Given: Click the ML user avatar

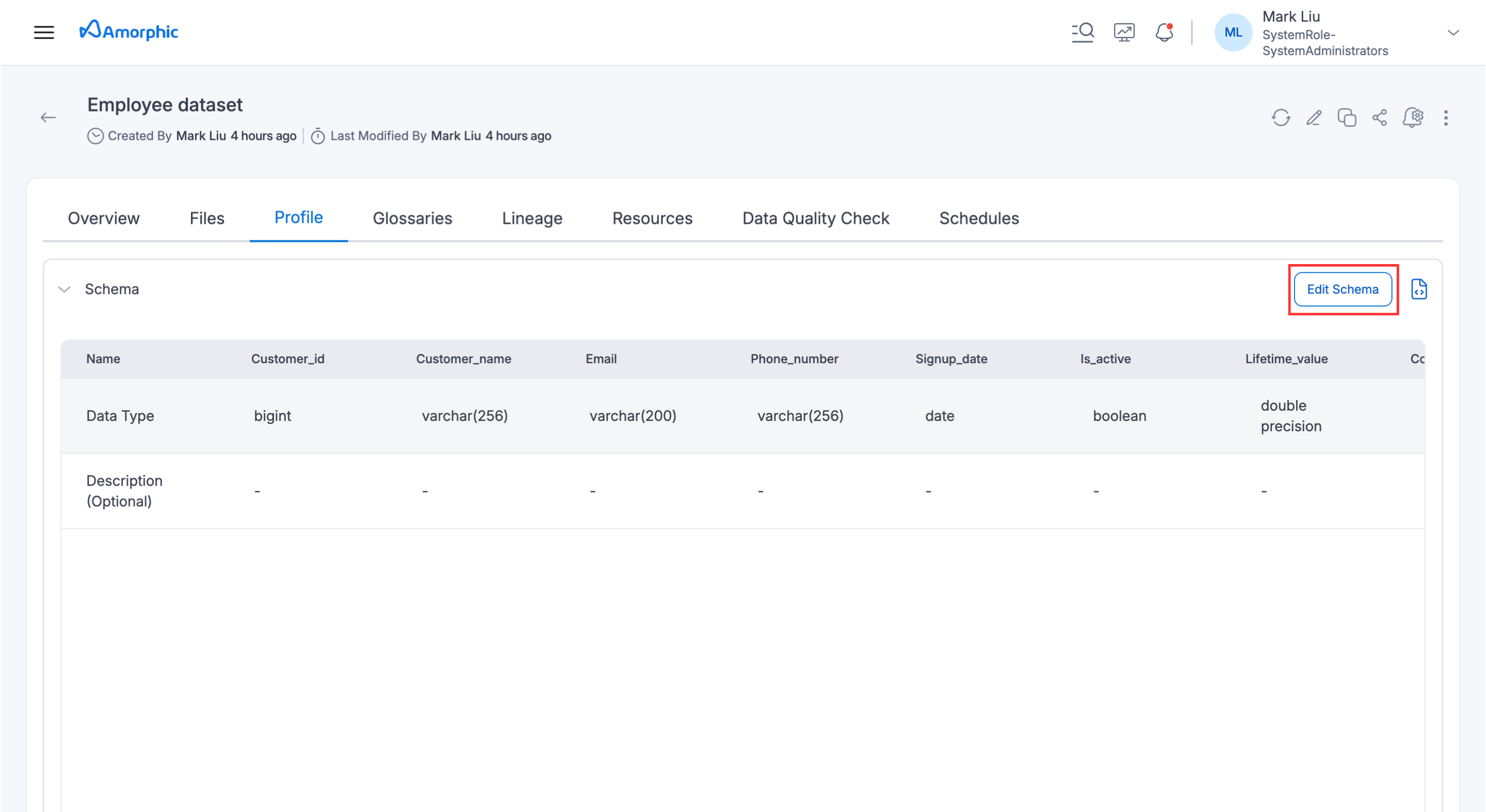Looking at the screenshot, I should (x=1233, y=33).
